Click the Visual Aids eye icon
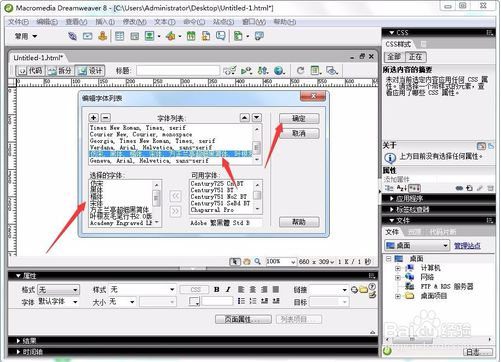 332,71
